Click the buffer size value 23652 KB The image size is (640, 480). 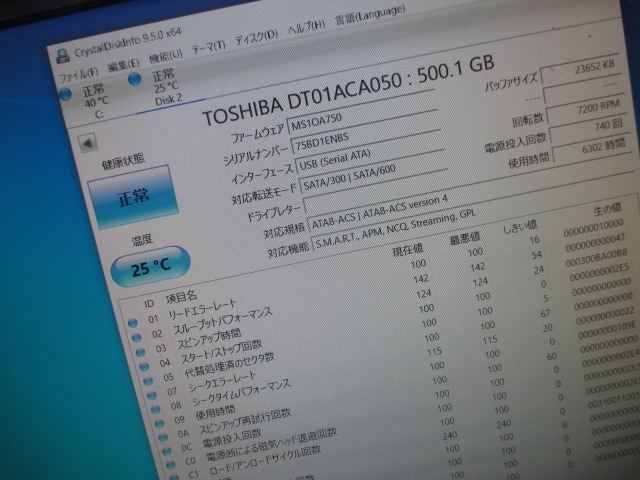(580, 69)
